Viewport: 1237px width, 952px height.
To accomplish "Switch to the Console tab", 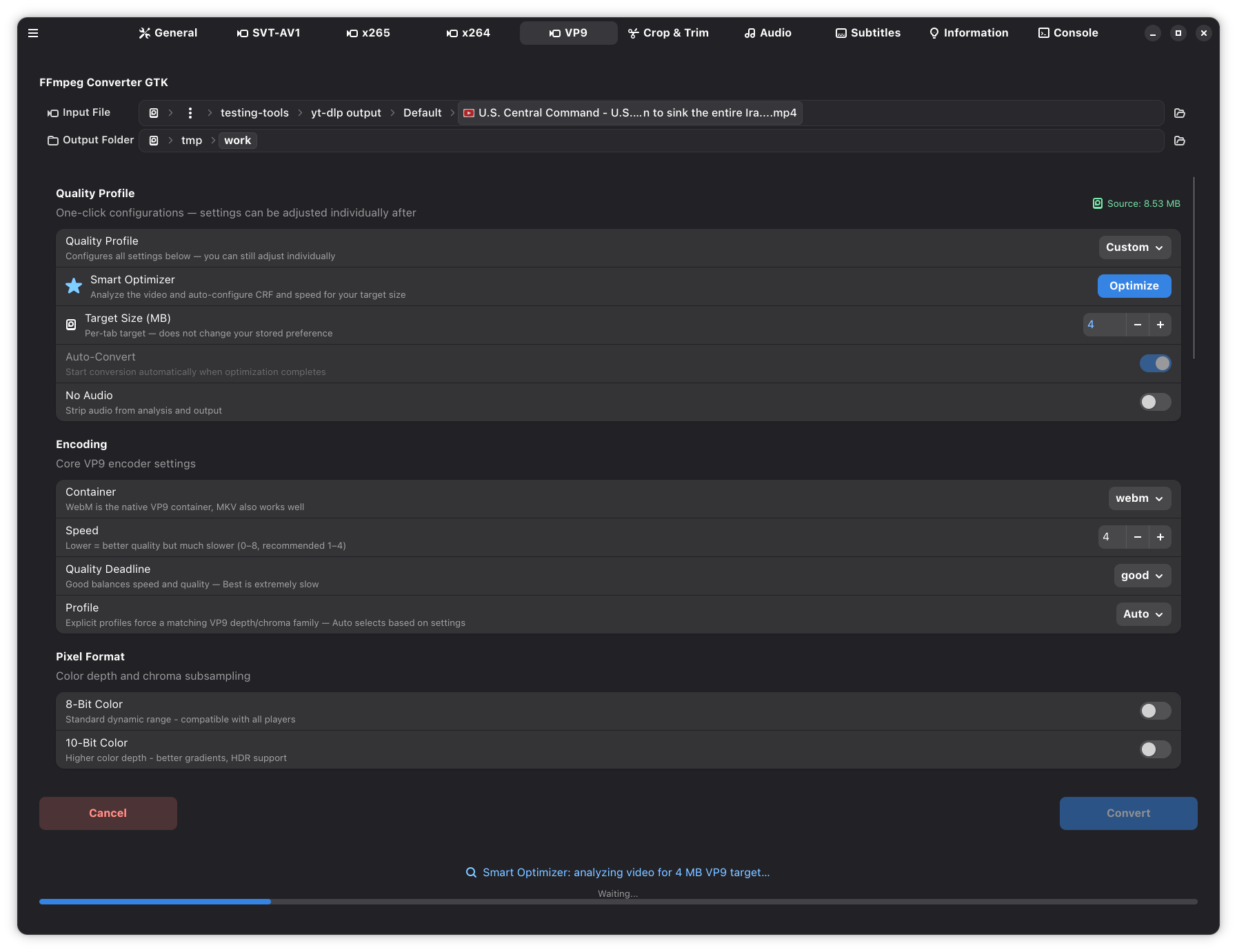I will click(1068, 33).
